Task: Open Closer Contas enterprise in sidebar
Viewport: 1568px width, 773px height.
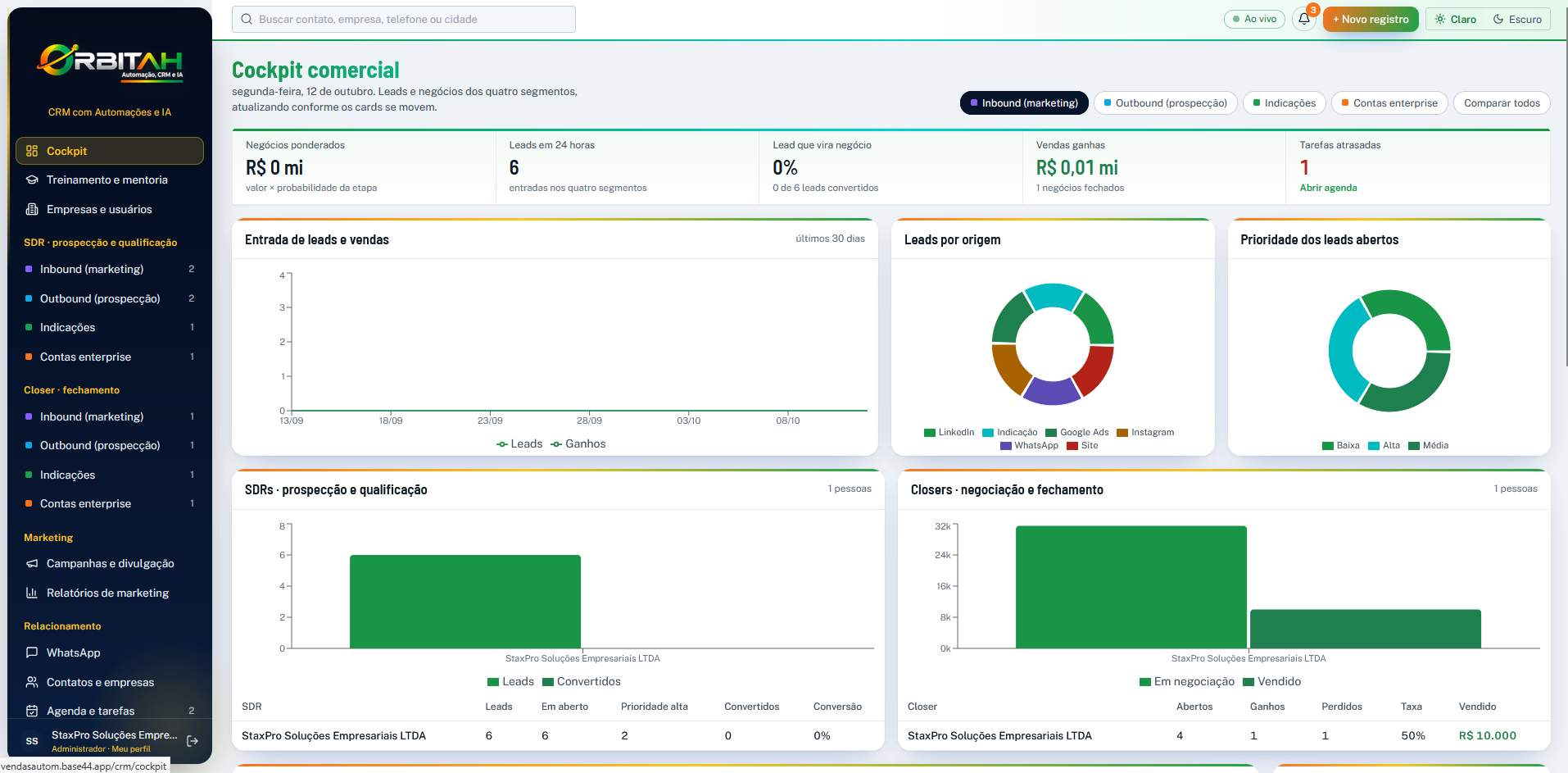Action: tap(110, 503)
